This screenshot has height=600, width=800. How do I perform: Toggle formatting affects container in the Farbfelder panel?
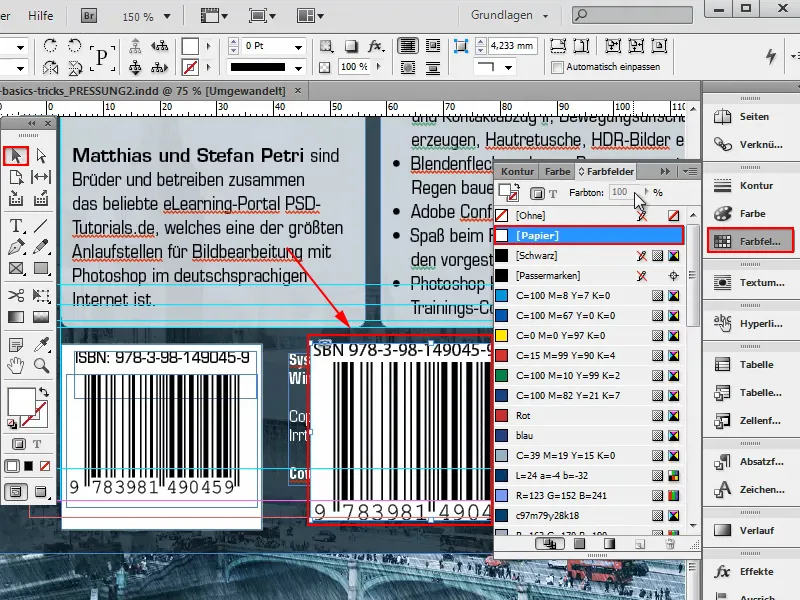(537, 193)
